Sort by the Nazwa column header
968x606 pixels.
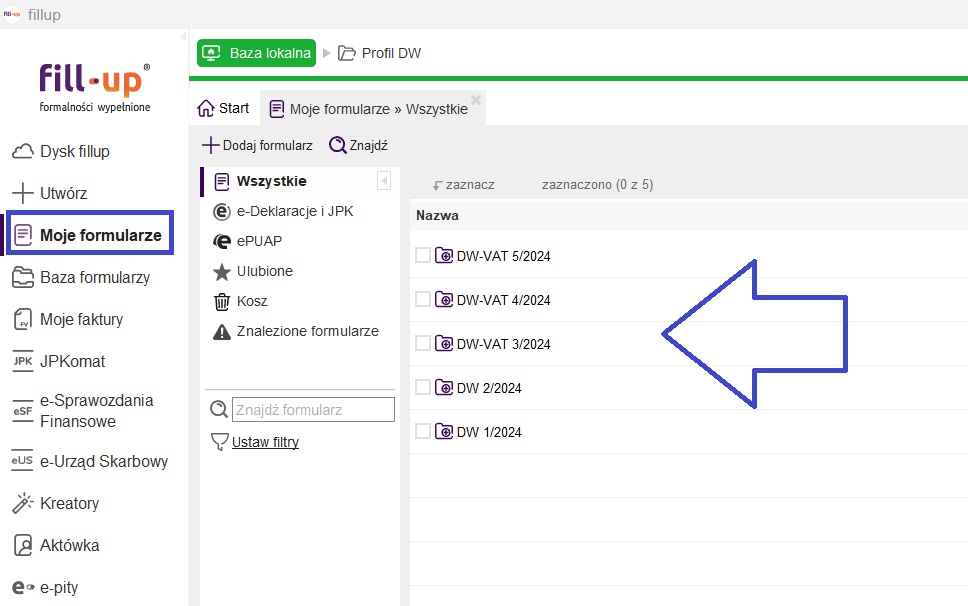click(437, 215)
